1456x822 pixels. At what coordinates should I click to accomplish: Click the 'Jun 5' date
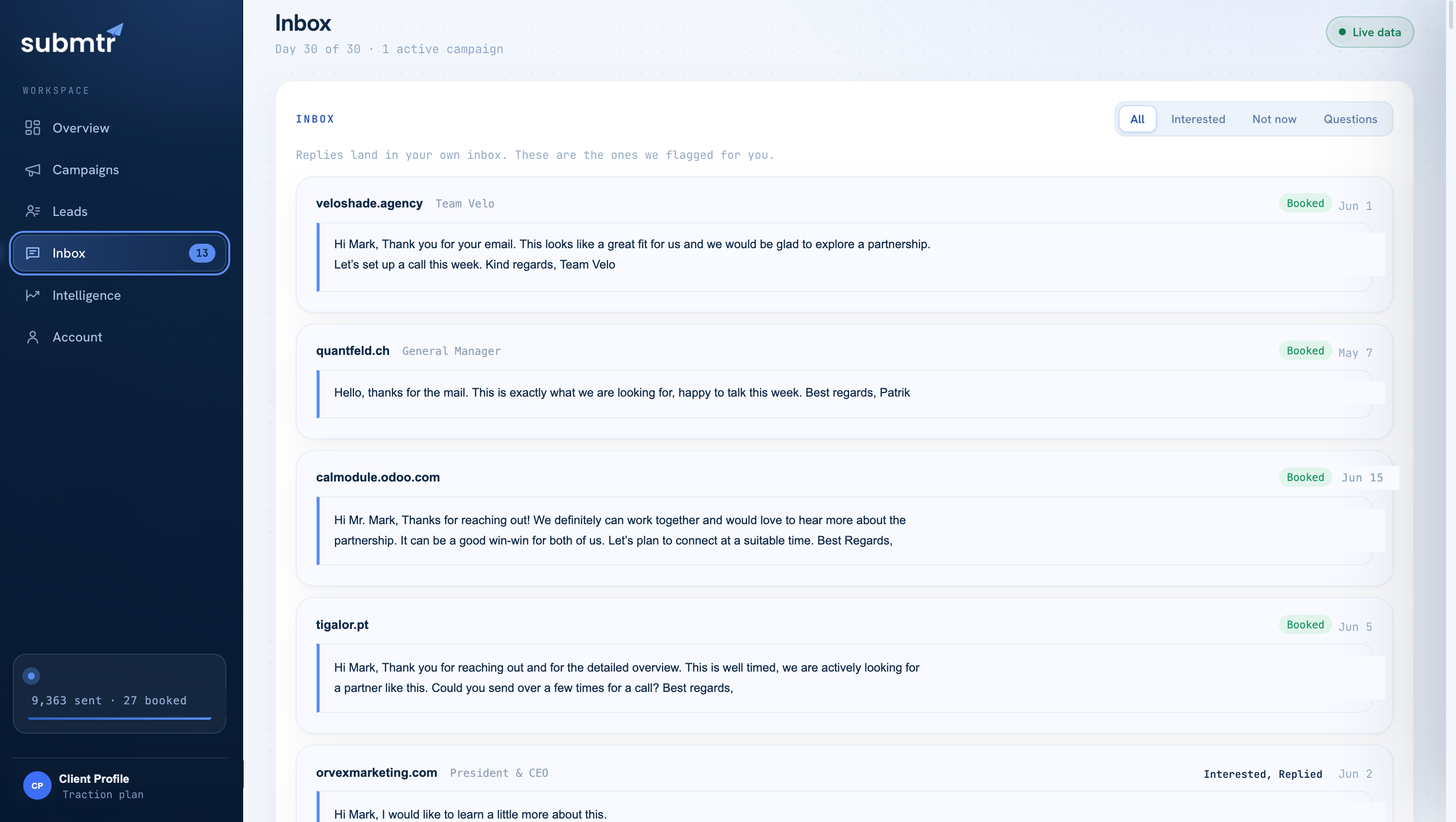(1355, 626)
